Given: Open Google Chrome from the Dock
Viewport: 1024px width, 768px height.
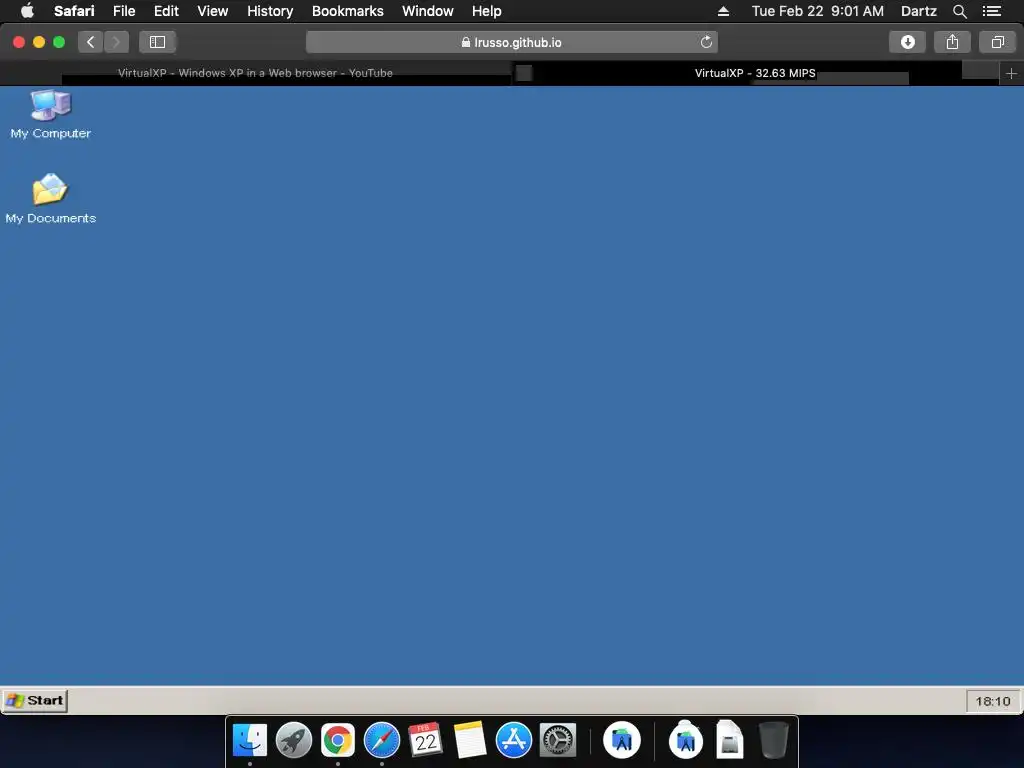Looking at the screenshot, I should point(338,741).
